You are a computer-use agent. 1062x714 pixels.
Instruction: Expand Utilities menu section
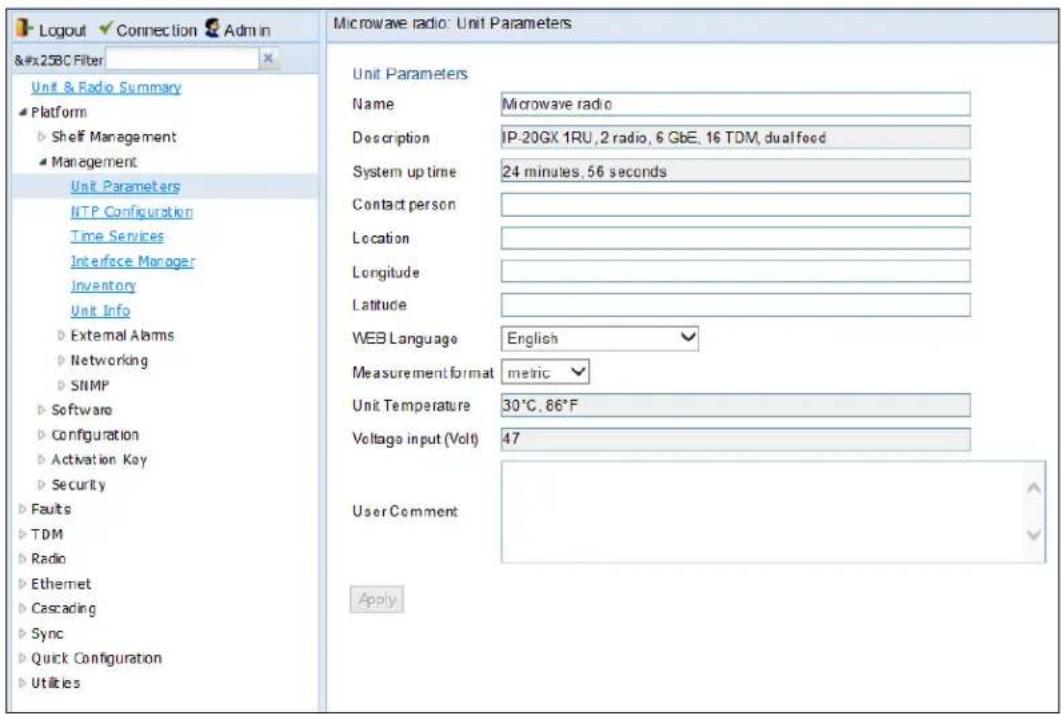tap(23, 683)
